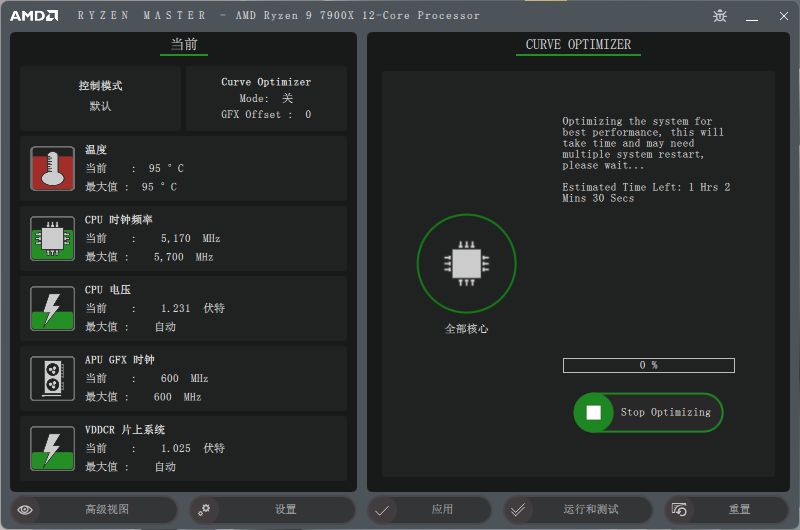Viewport: 800px width, 530px height.
Task: Click the 温度 heading
Action: tap(95, 149)
